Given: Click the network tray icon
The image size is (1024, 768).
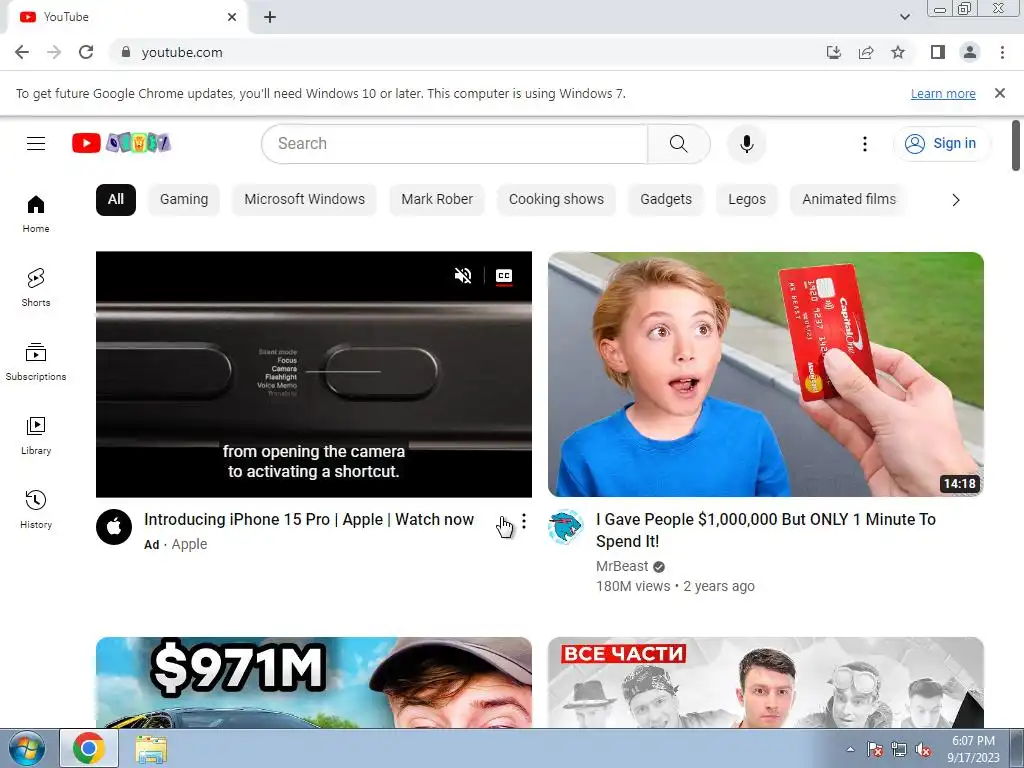Looking at the screenshot, I should coord(899,749).
